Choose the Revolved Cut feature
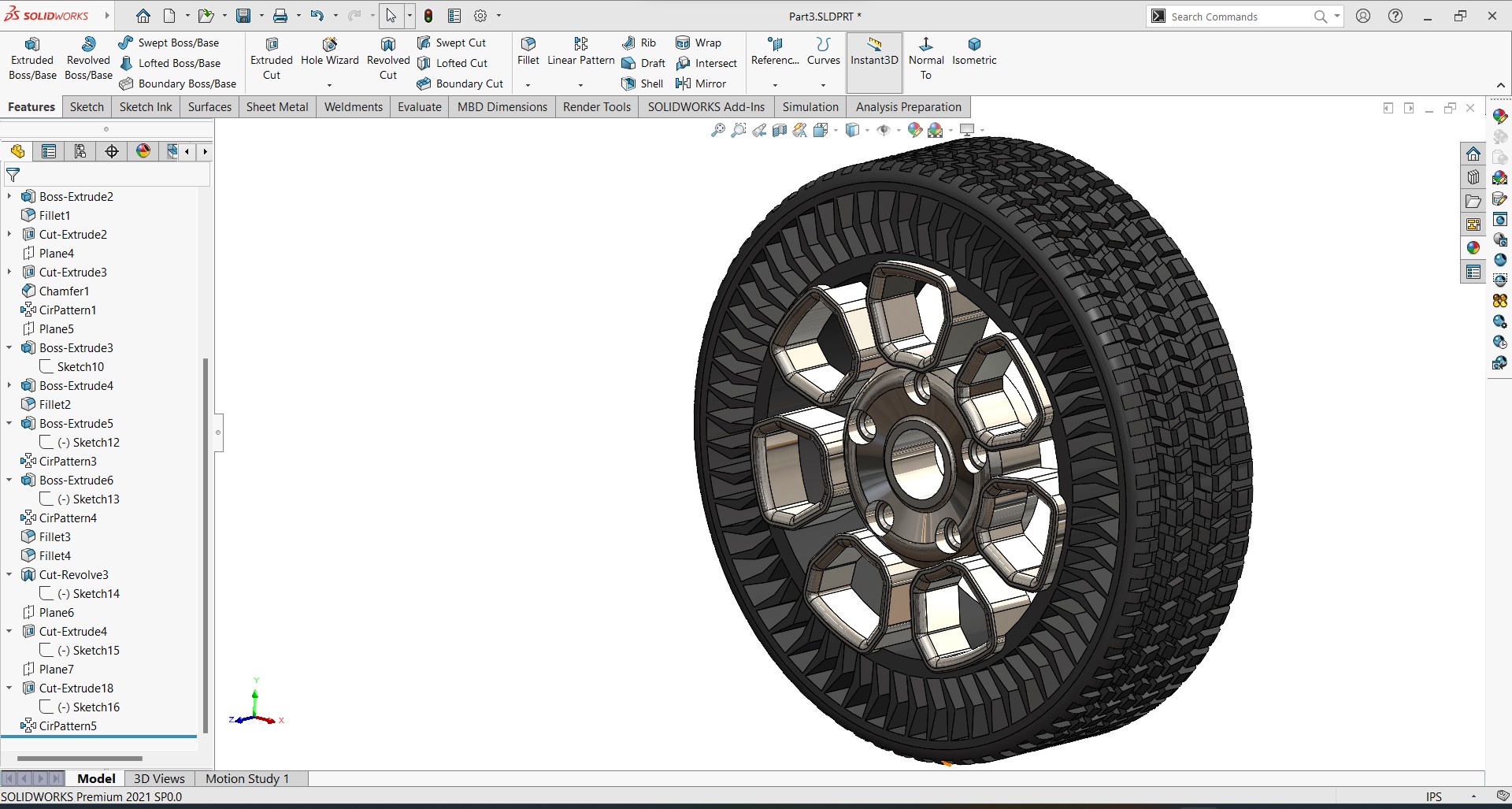The height and width of the screenshot is (809, 1512). 388,58
